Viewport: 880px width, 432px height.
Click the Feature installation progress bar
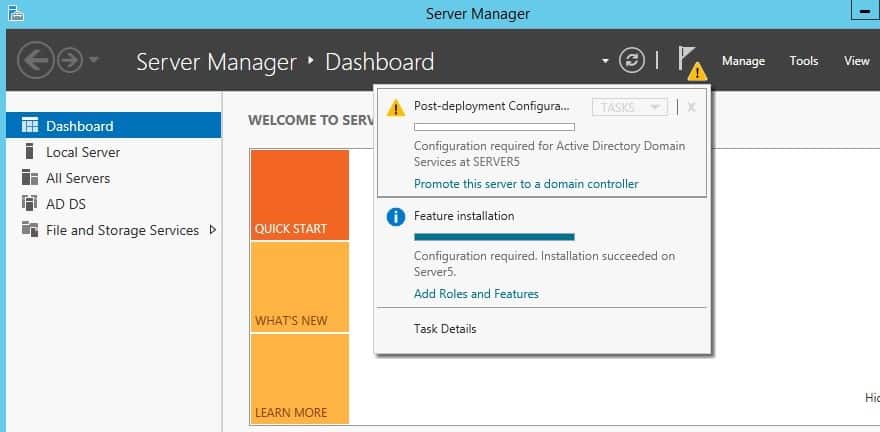[494, 237]
